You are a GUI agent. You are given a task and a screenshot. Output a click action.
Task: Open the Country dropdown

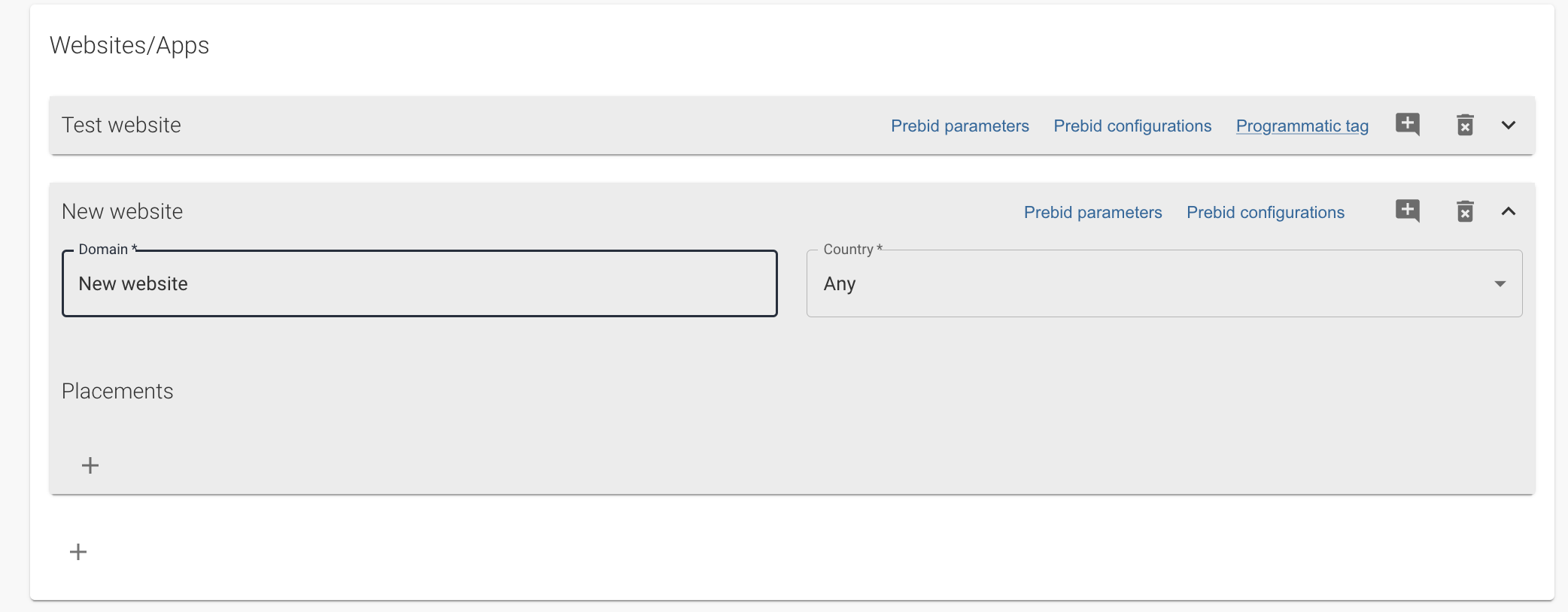click(1164, 283)
